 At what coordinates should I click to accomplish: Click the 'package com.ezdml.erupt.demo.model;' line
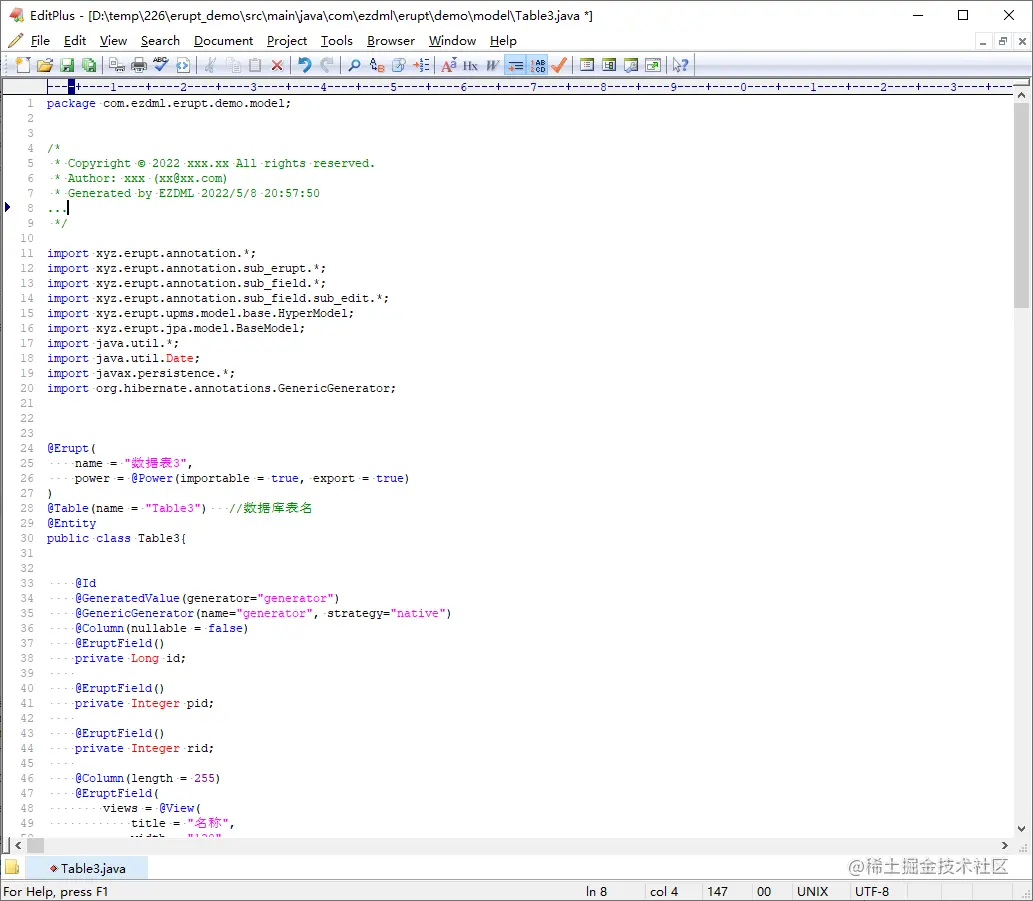tap(169, 103)
